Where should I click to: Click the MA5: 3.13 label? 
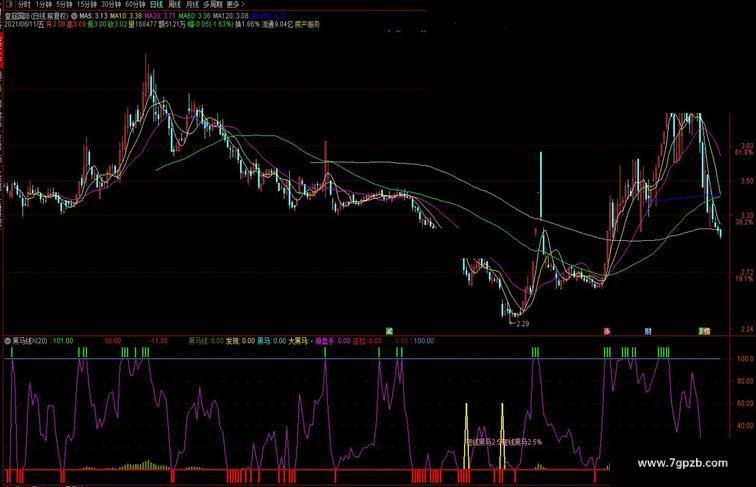pyautogui.click(x=94, y=16)
